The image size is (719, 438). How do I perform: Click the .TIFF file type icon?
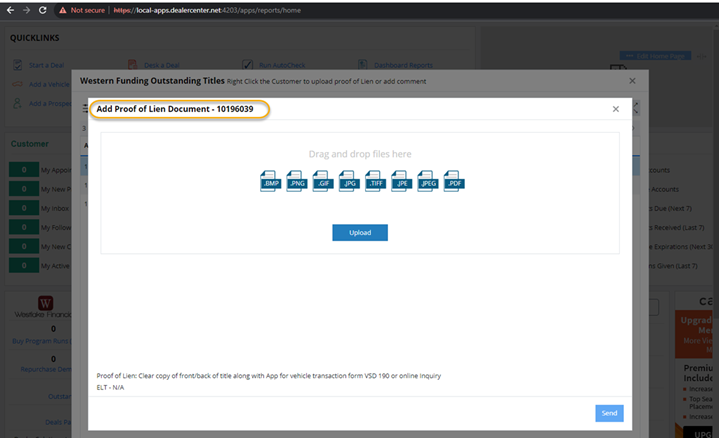(x=375, y=181)
